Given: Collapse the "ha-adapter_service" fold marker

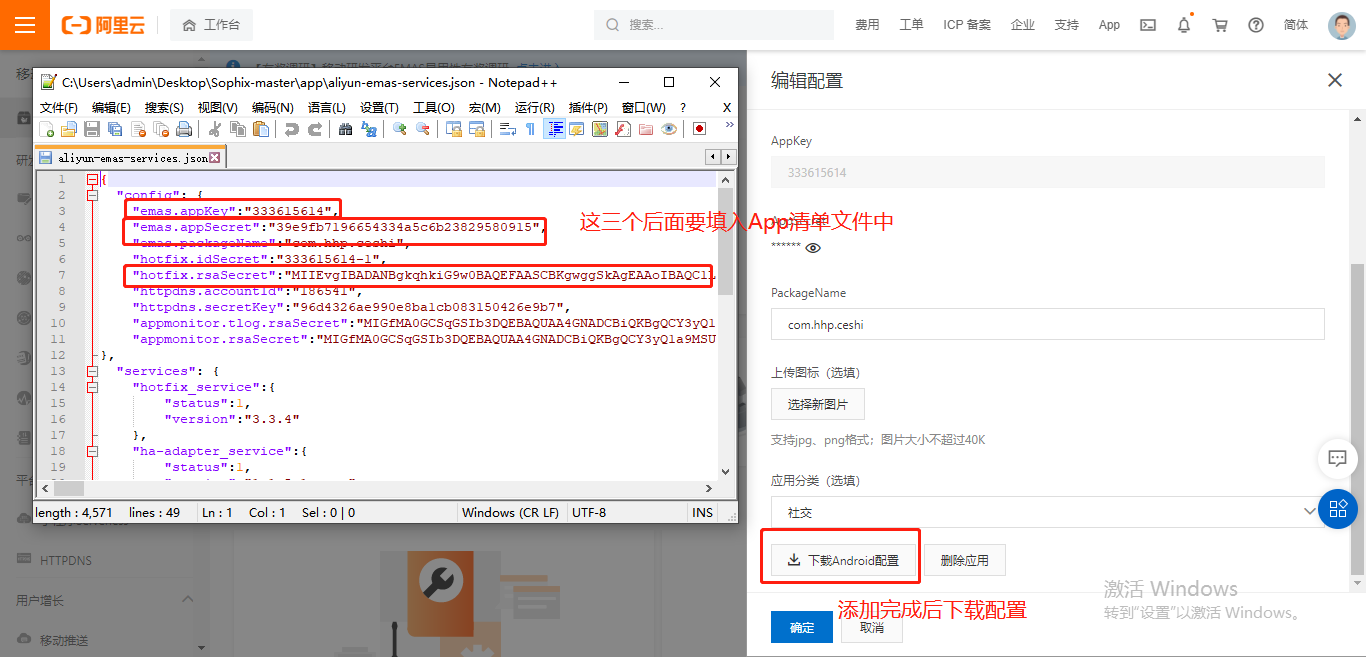Looking at the screenshot, I should point(92,451).
